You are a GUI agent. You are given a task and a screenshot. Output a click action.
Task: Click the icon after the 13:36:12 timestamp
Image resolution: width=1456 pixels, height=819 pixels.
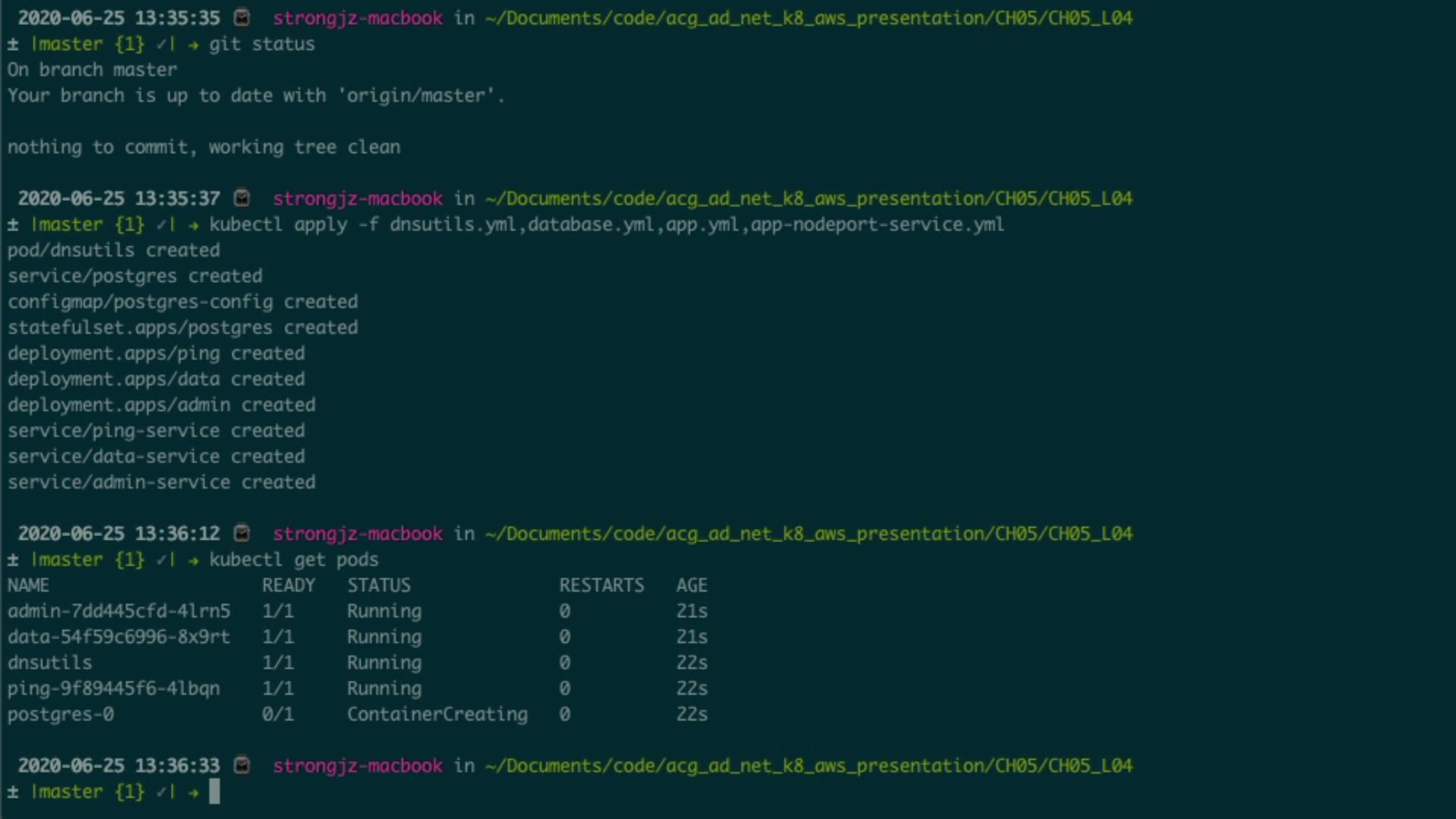click(242, 533)
